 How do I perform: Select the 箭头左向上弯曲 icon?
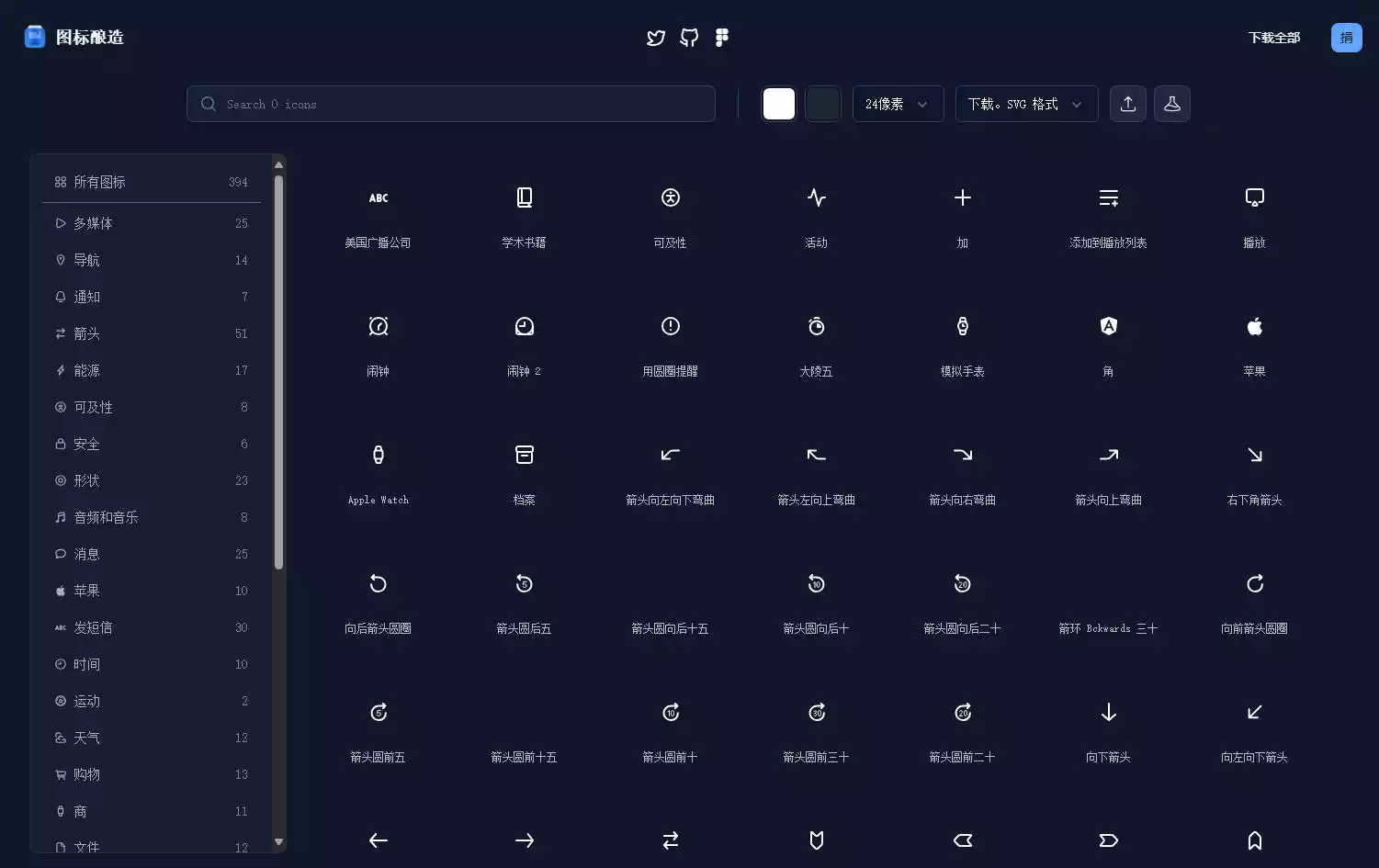[x=817, y=455]
